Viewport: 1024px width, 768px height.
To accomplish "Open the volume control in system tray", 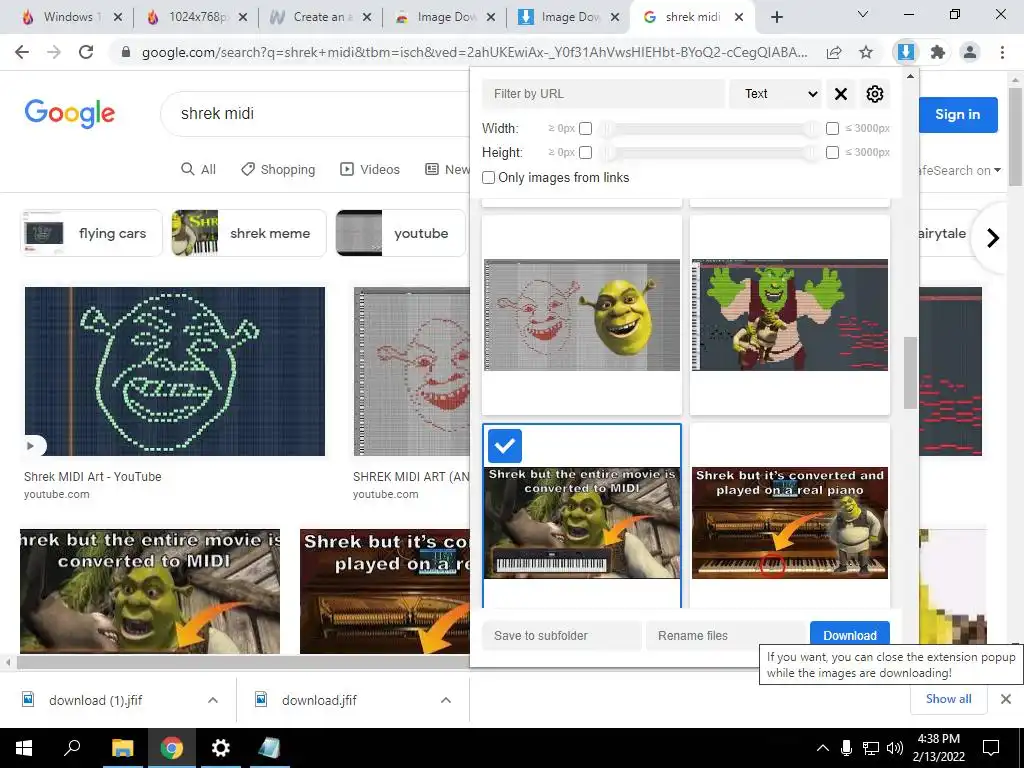I will [895, 748].
